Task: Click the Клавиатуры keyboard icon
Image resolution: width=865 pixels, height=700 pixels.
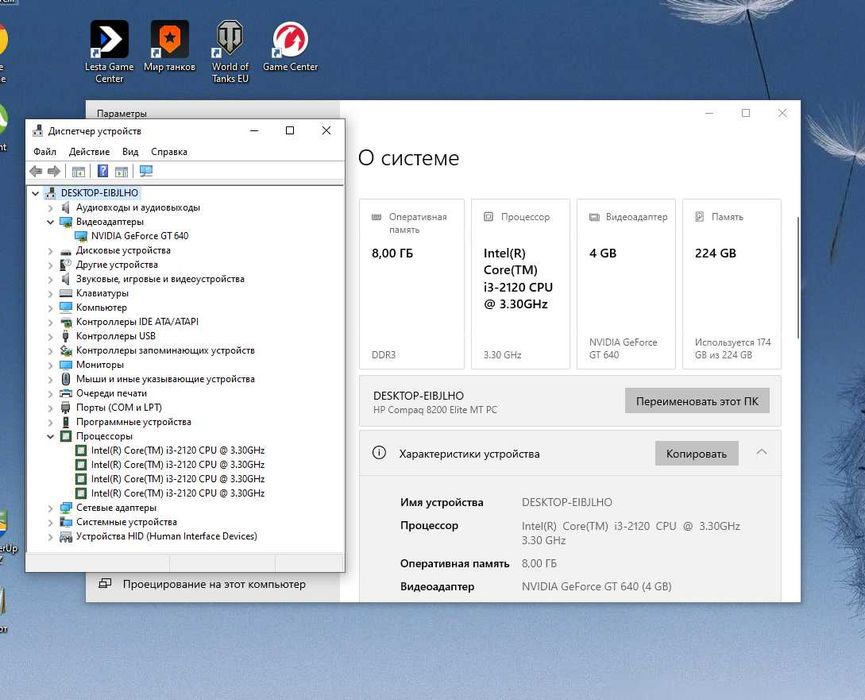Action: [x=66, y=293]
